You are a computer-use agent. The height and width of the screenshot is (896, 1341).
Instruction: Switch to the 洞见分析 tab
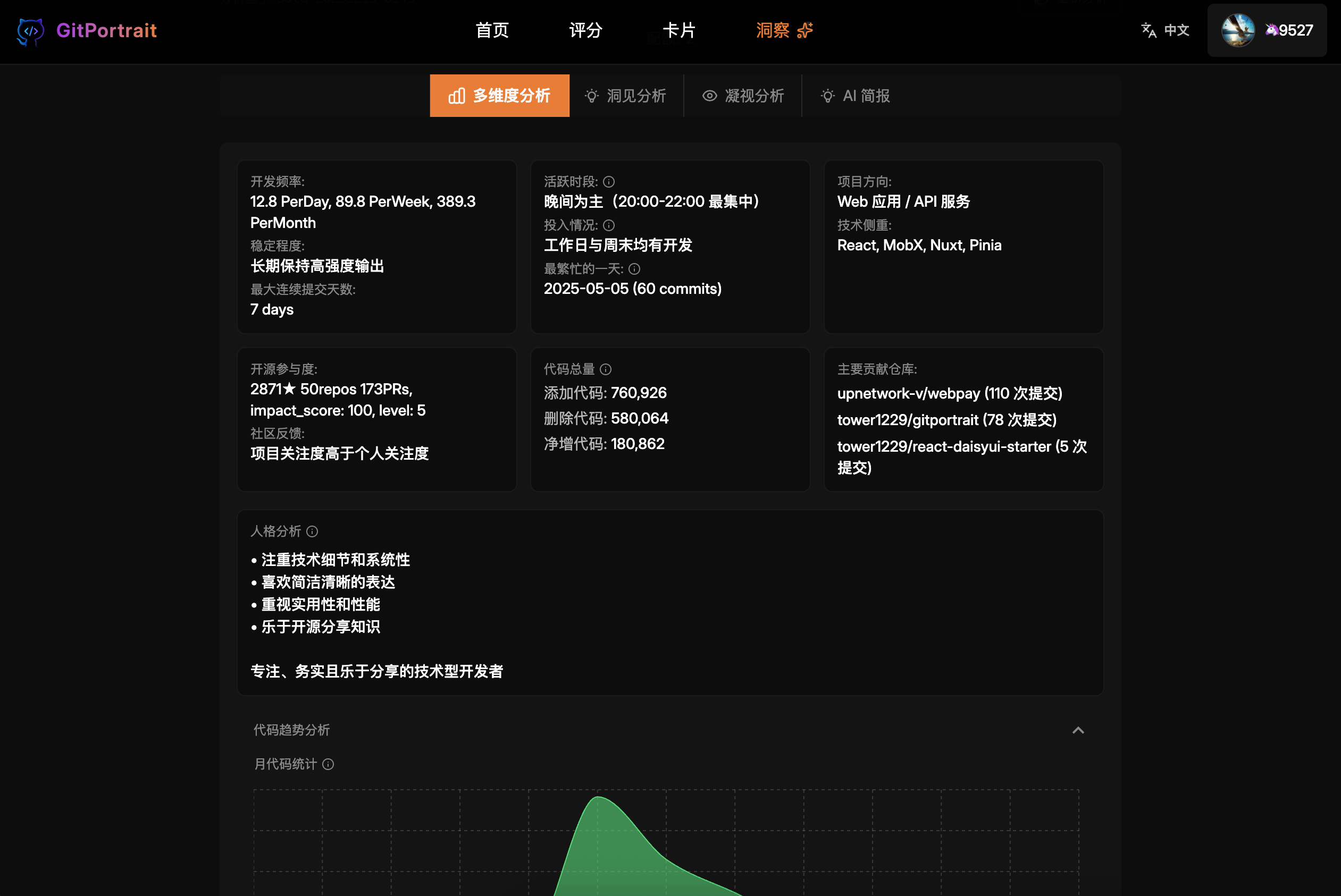pos(626,96)
